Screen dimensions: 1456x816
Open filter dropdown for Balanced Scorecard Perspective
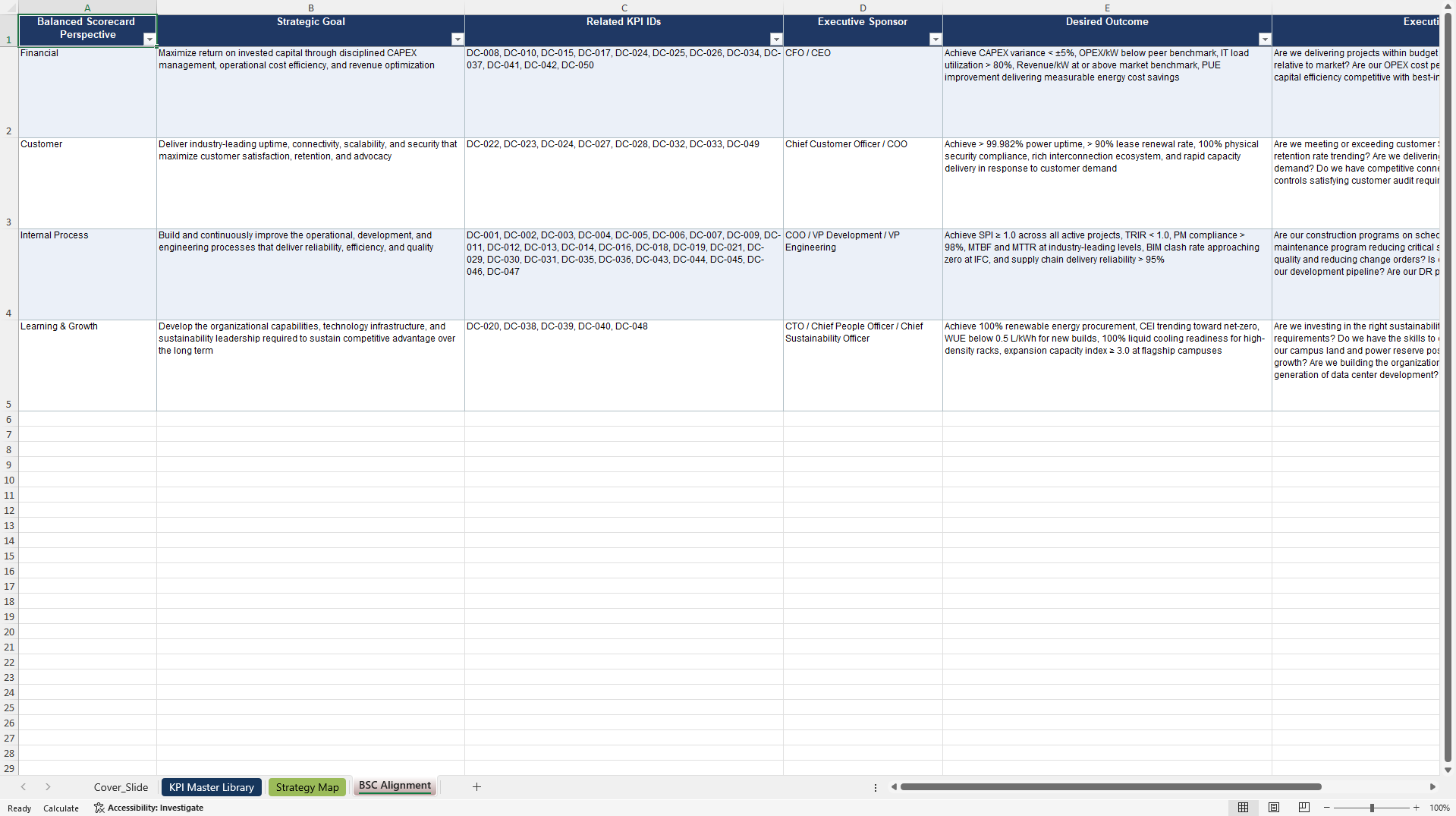pyautogui.click(x=149, y=39)
